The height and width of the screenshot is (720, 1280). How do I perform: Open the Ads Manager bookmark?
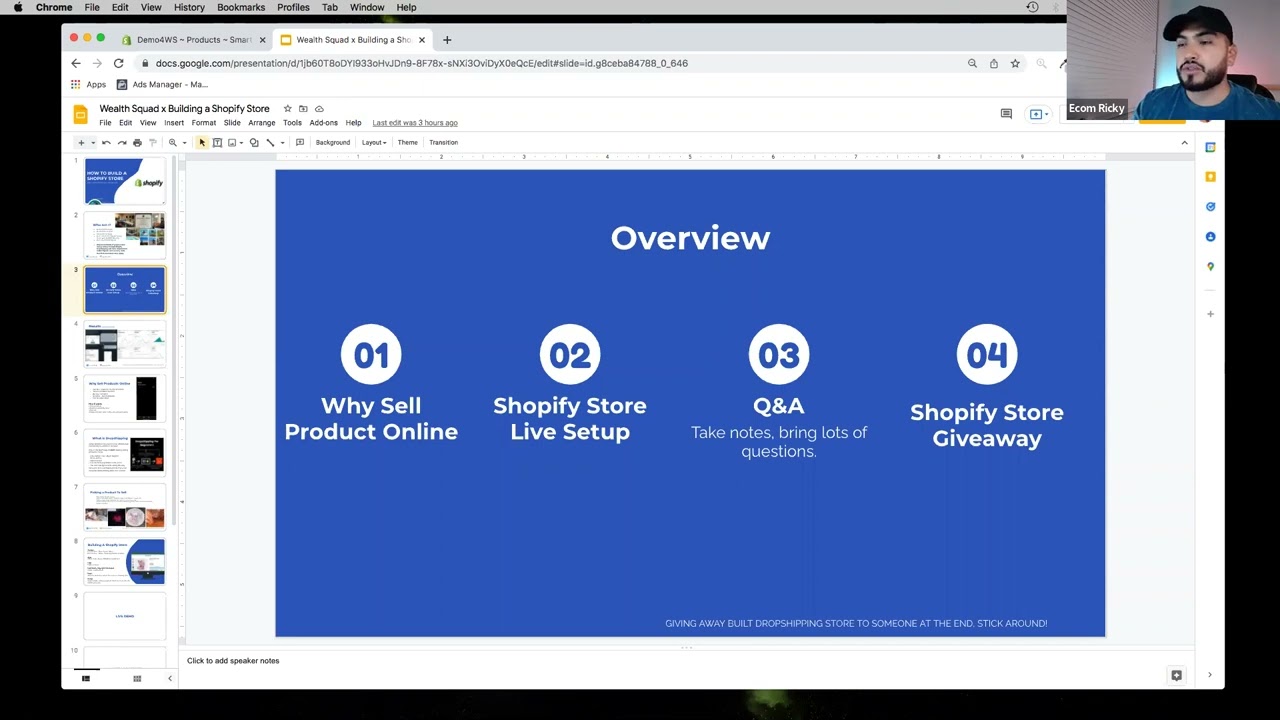coord(162,85)
